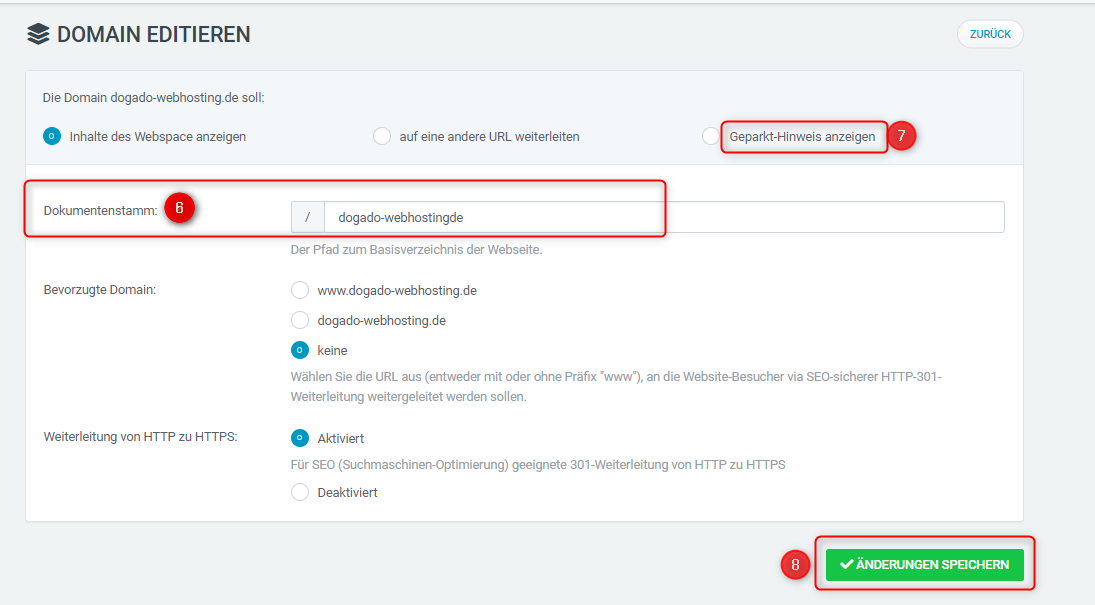1095x605 pixels.
Task: Click the 'Wählen Sie die URL aus' help text
Action: tap(616, 386)
